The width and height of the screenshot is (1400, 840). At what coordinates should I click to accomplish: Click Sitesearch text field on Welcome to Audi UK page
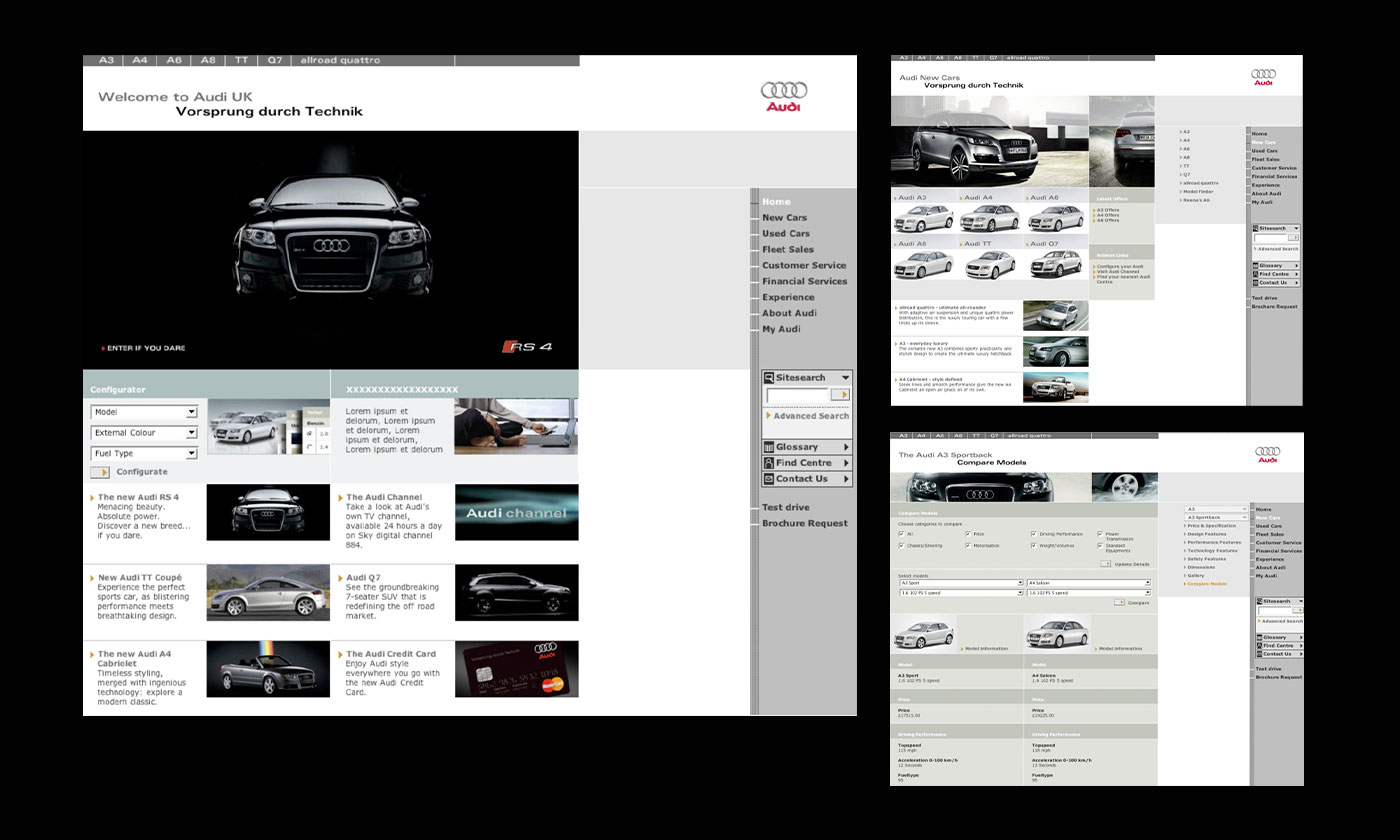tap(798, 396)
